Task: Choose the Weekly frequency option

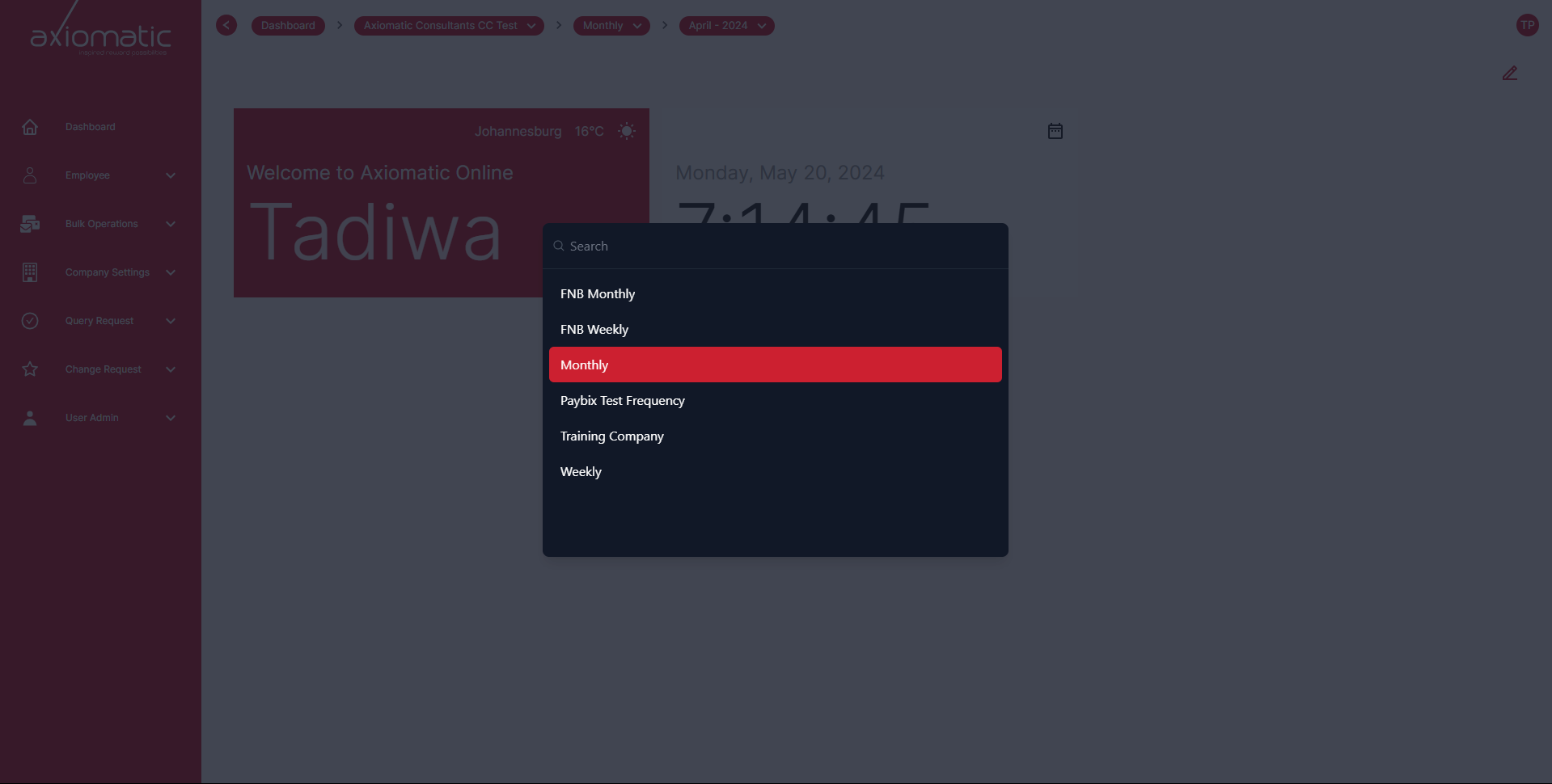Action: (581, 472)
